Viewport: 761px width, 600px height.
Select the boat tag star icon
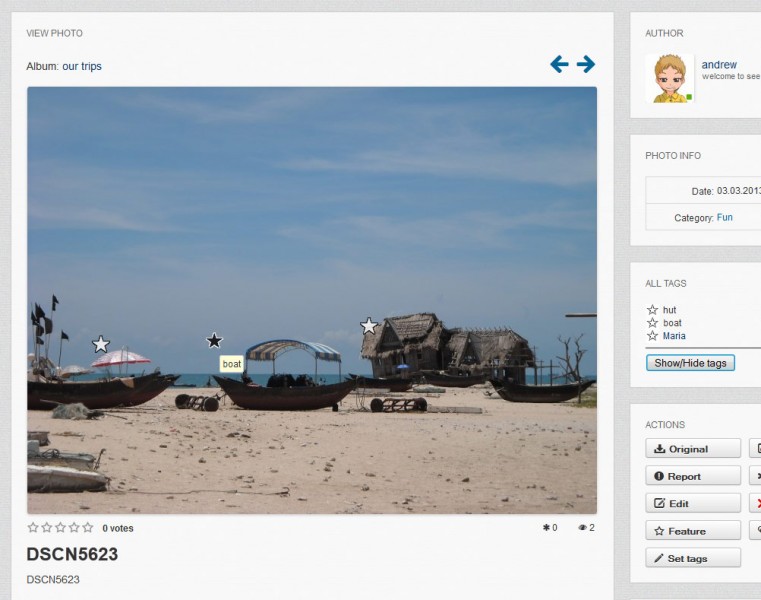pos(652,323)
